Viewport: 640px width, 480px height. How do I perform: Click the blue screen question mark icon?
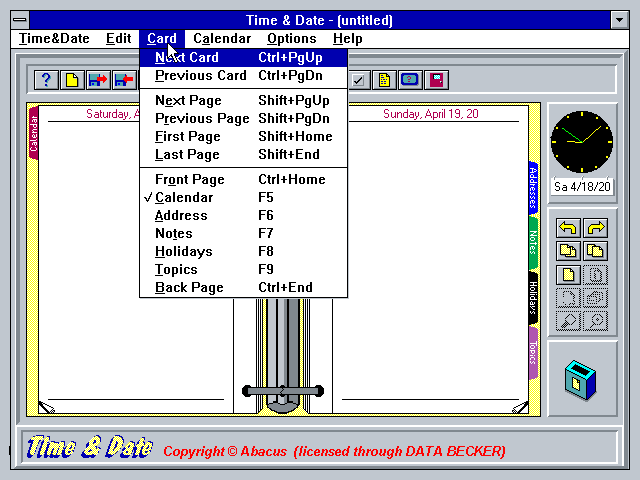pos(410,80)
